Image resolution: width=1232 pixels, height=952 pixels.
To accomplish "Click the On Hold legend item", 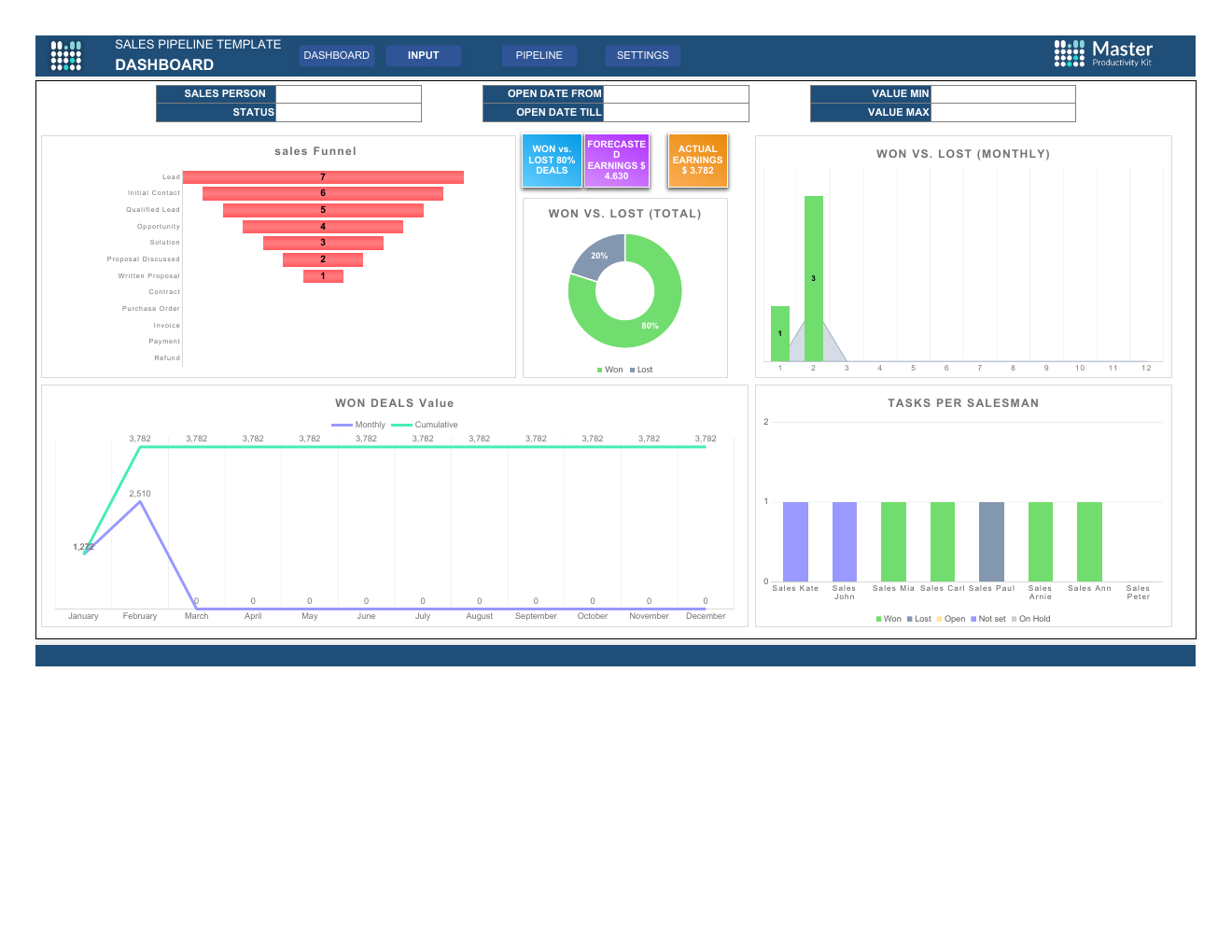I will pos(1031,619).
